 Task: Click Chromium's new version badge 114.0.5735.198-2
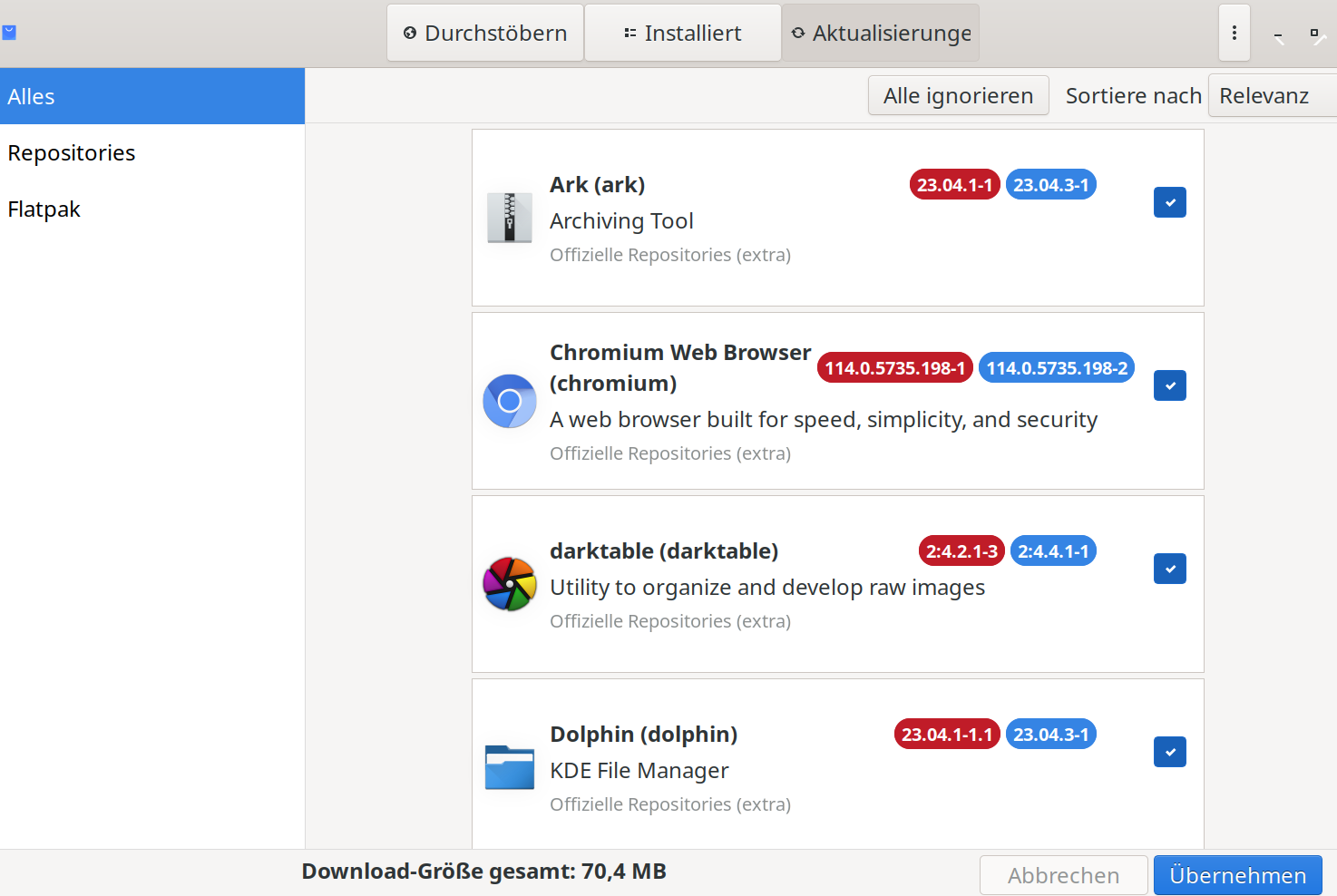pos(1057,368)
